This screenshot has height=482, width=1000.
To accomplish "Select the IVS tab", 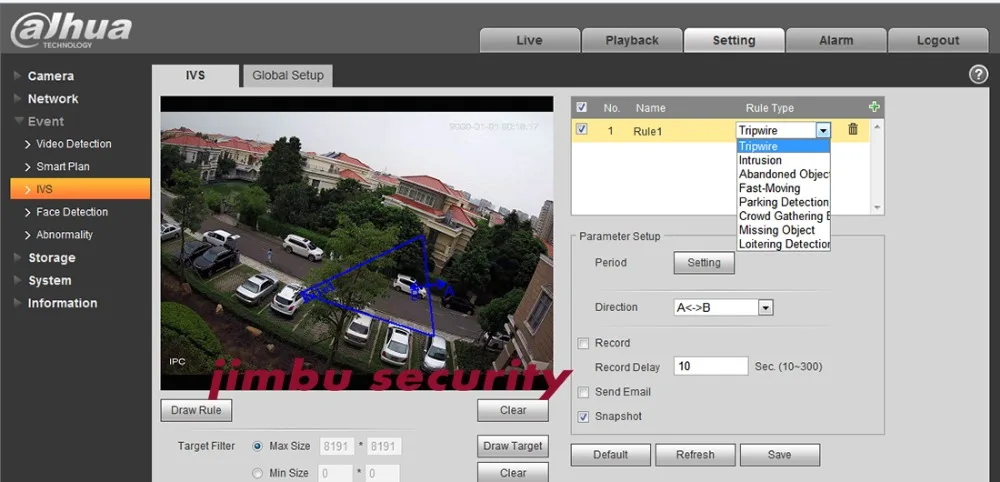I will [x=195, y=75].
